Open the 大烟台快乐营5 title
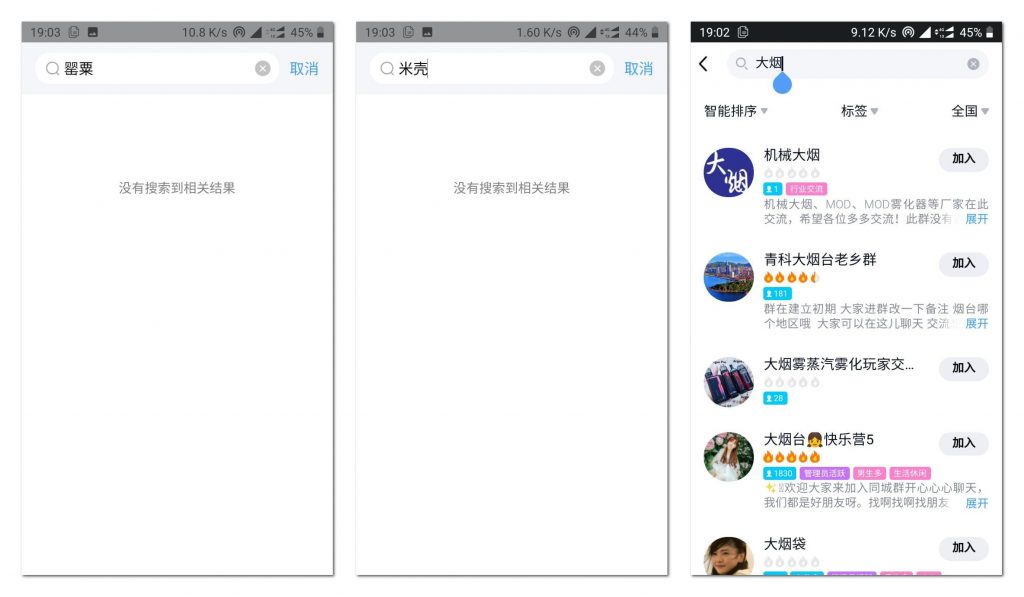The width and height of the screenshot is (1024, 597). pos(818,439)
